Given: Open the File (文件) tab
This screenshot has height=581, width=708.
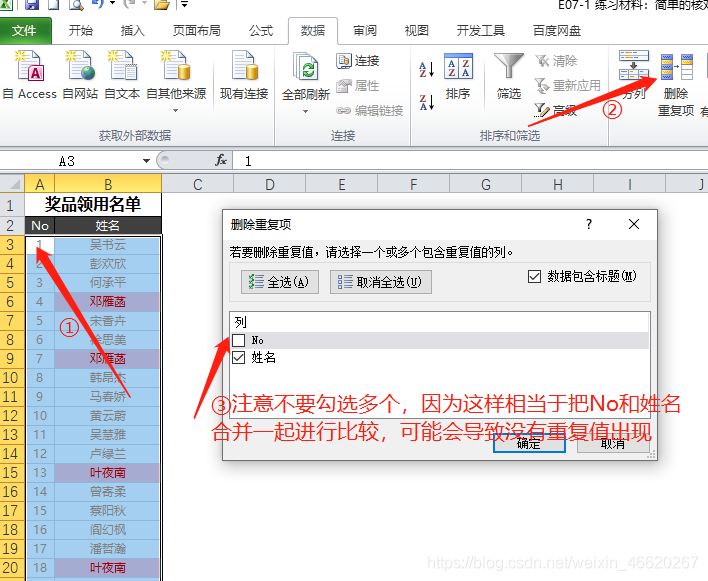Looking at the screenshot, I should pyautogui.click(x=24, y=31).
